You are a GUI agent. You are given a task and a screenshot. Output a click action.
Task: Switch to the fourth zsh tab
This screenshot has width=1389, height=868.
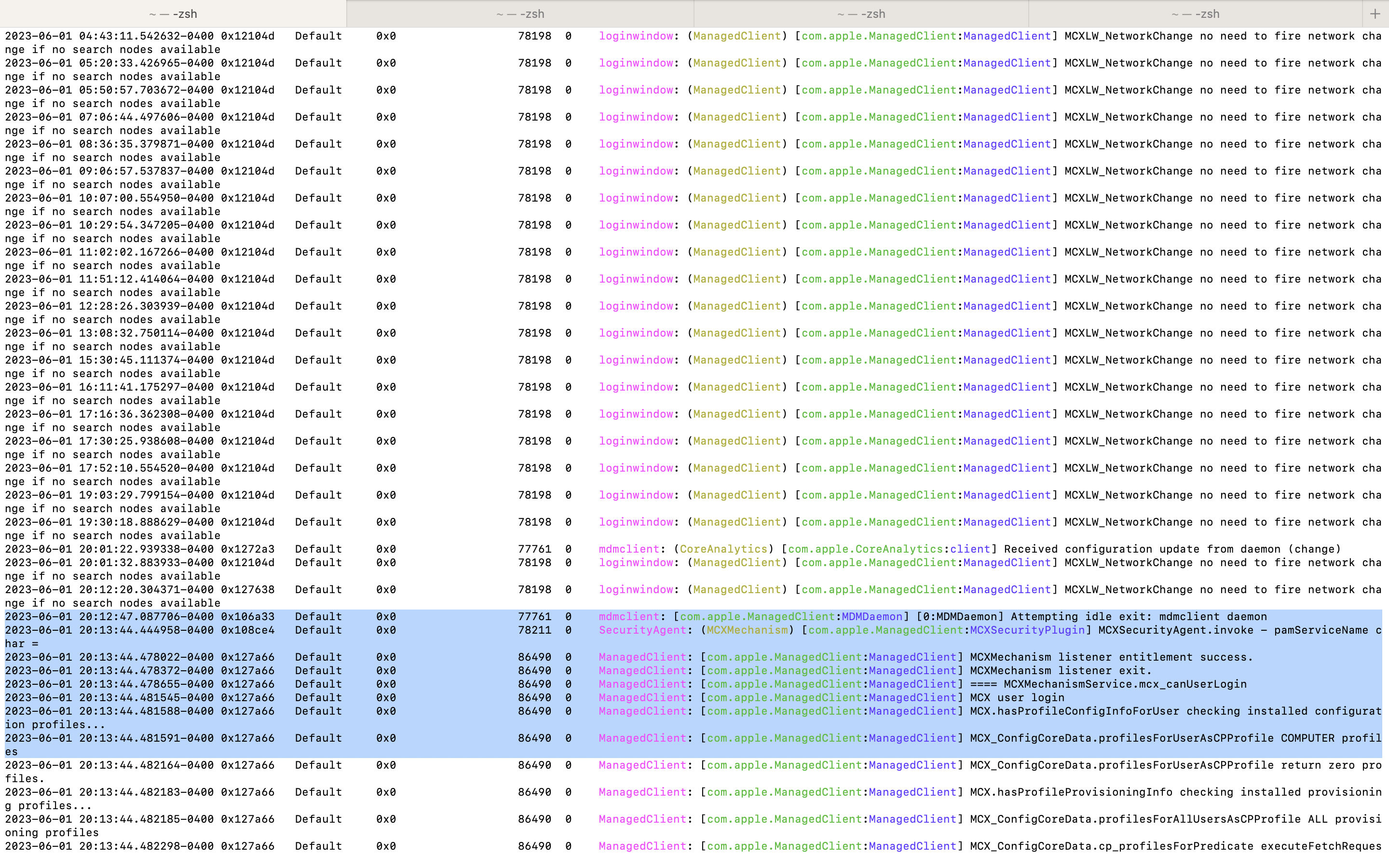tap(1195, 14)
